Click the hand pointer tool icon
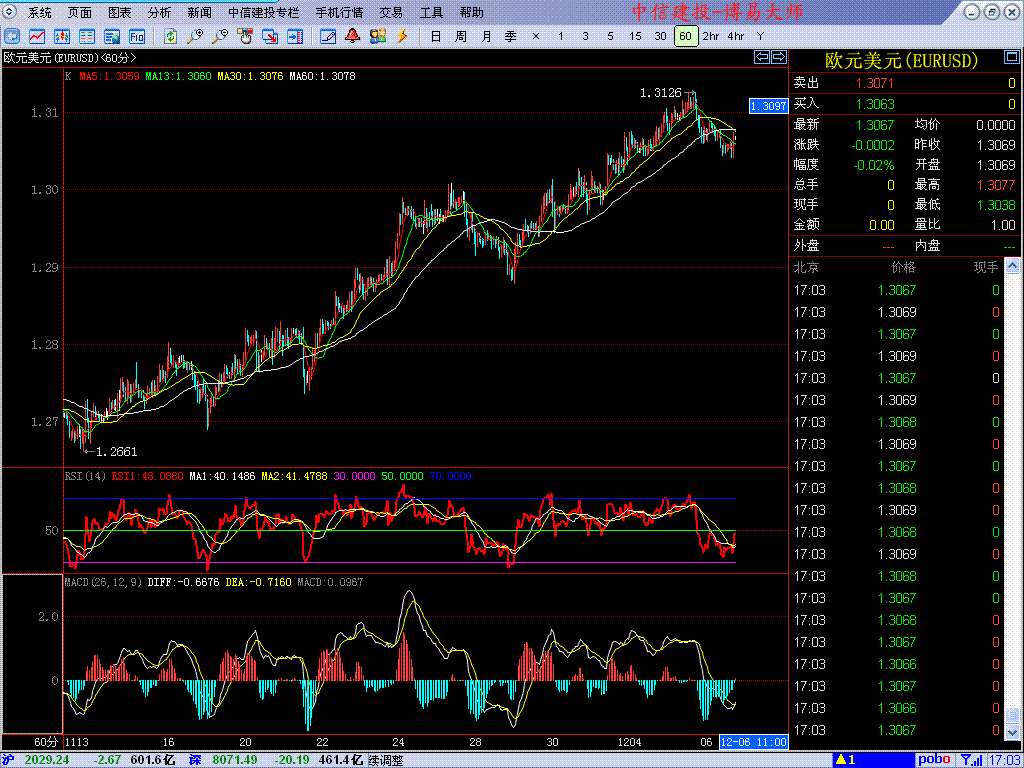Viewport: 1024px width, 768px height. click(245, 36)
